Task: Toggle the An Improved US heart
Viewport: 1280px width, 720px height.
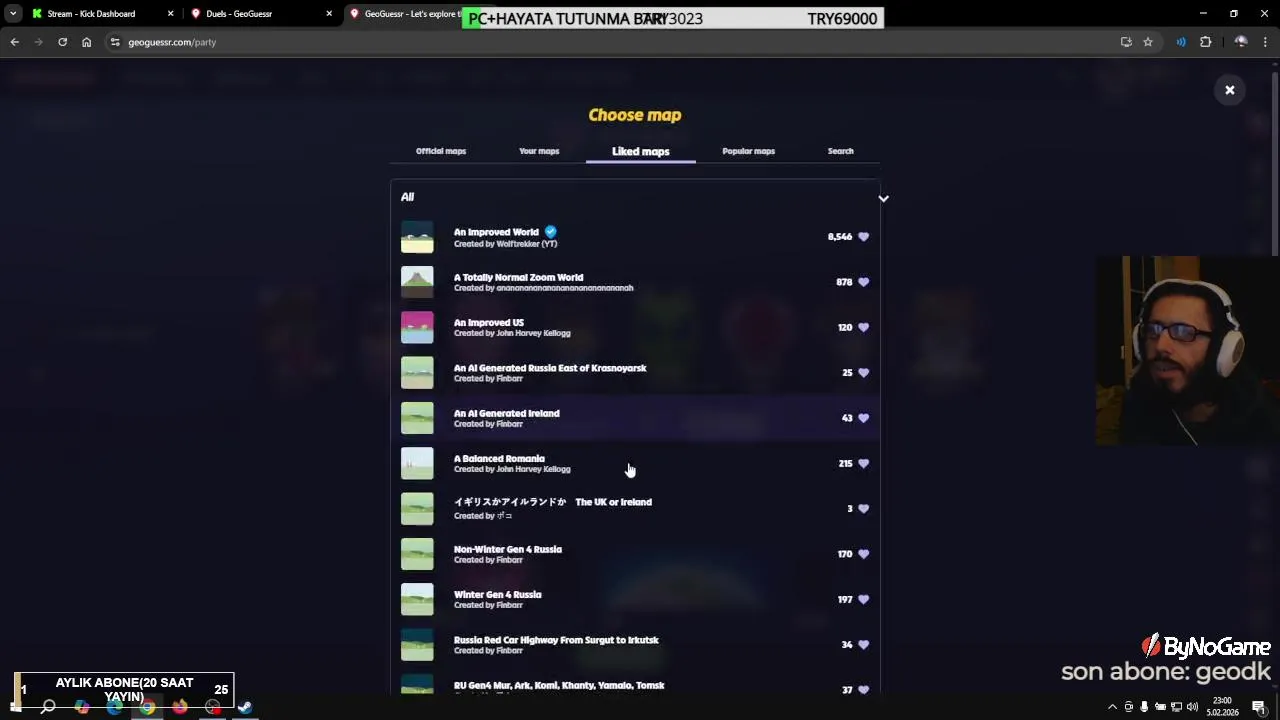Action: (x=864, y=327)
